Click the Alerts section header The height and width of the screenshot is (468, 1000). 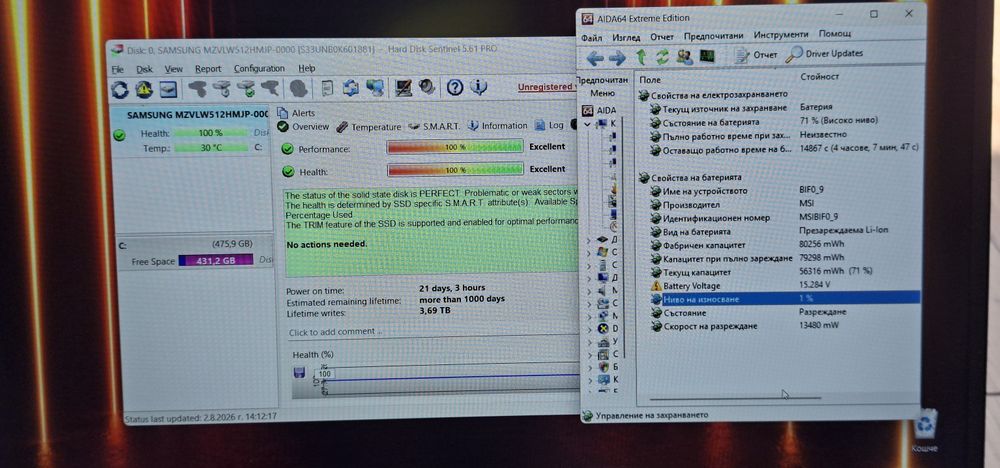pos(296,113)
